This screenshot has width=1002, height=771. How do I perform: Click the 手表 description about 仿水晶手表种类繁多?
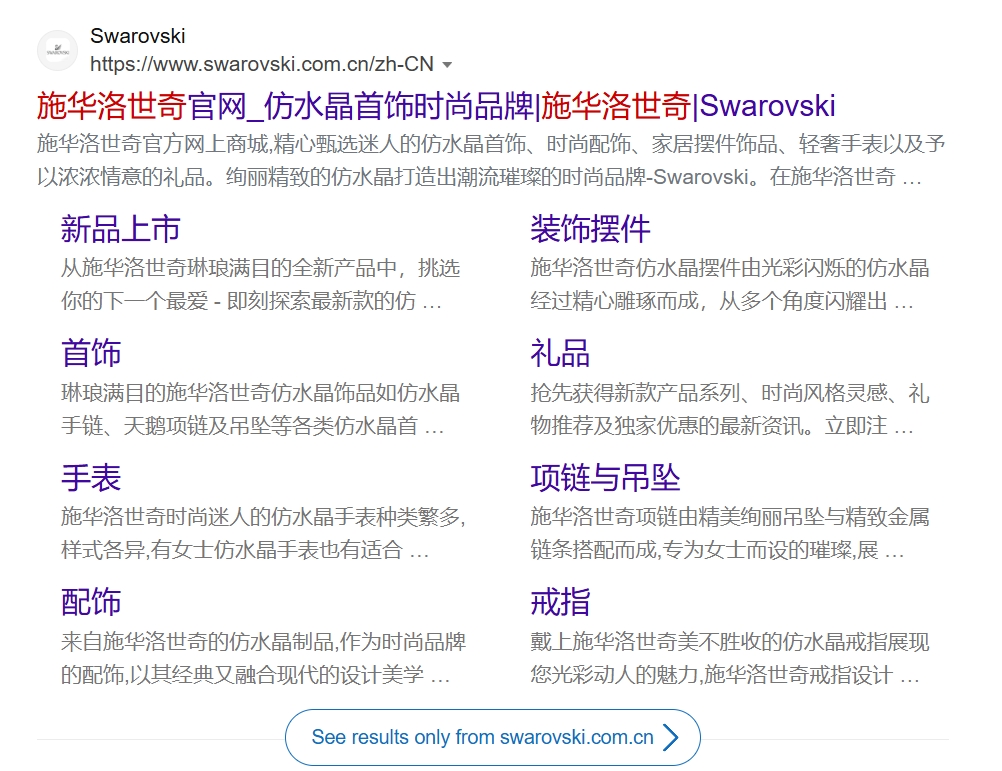(263, 533)
